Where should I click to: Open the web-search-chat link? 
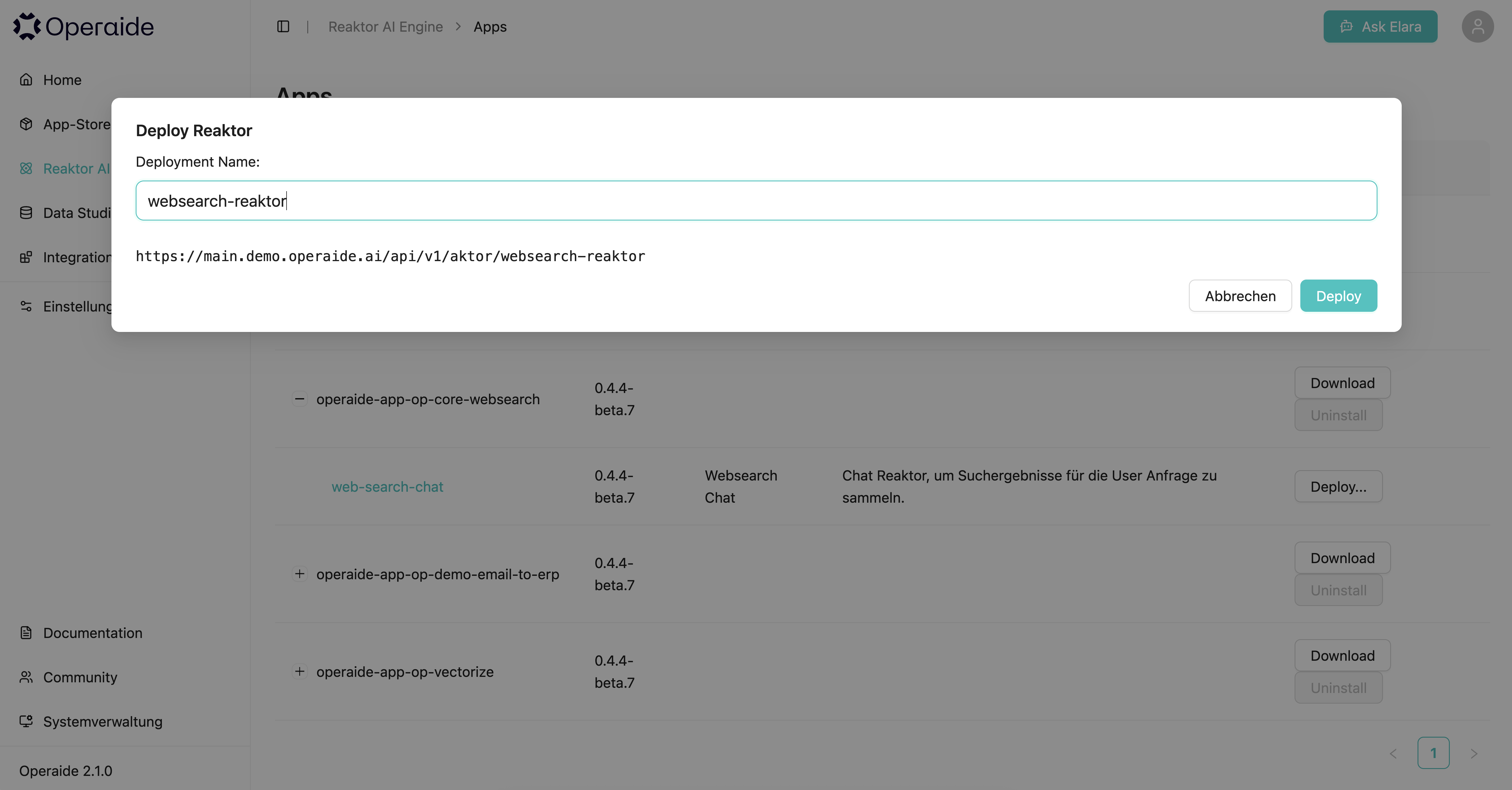tap(387, 487)
